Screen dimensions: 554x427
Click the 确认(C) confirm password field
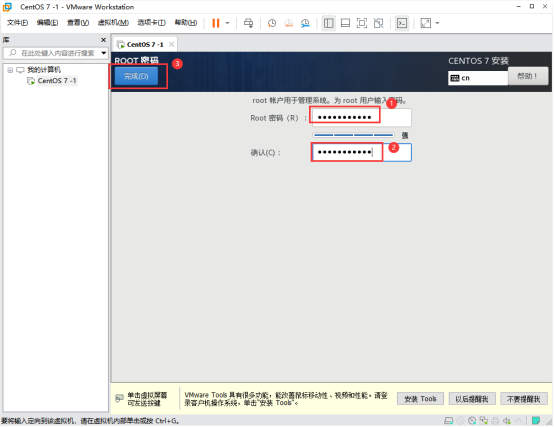pos(361,153)
